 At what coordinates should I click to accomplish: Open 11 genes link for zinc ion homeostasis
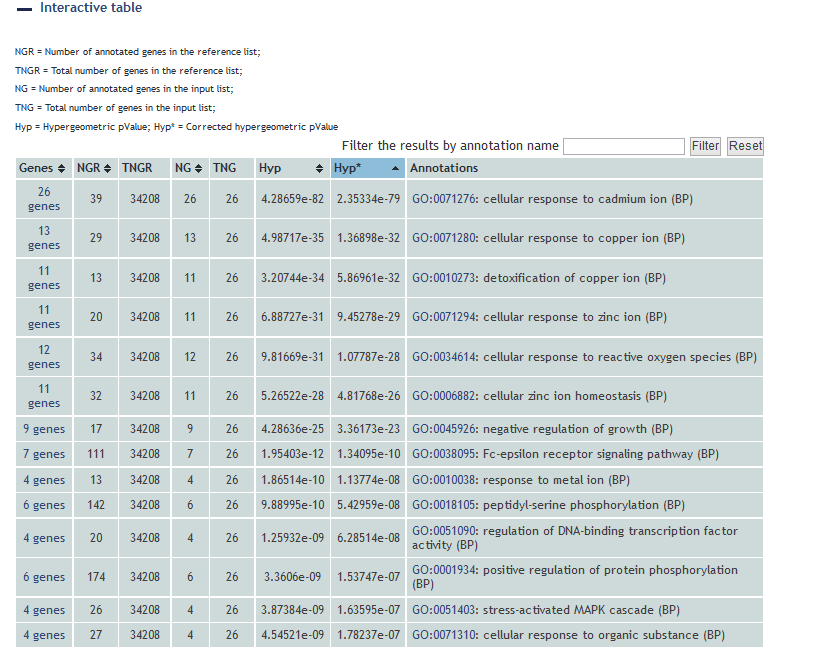tap(44, 396)
